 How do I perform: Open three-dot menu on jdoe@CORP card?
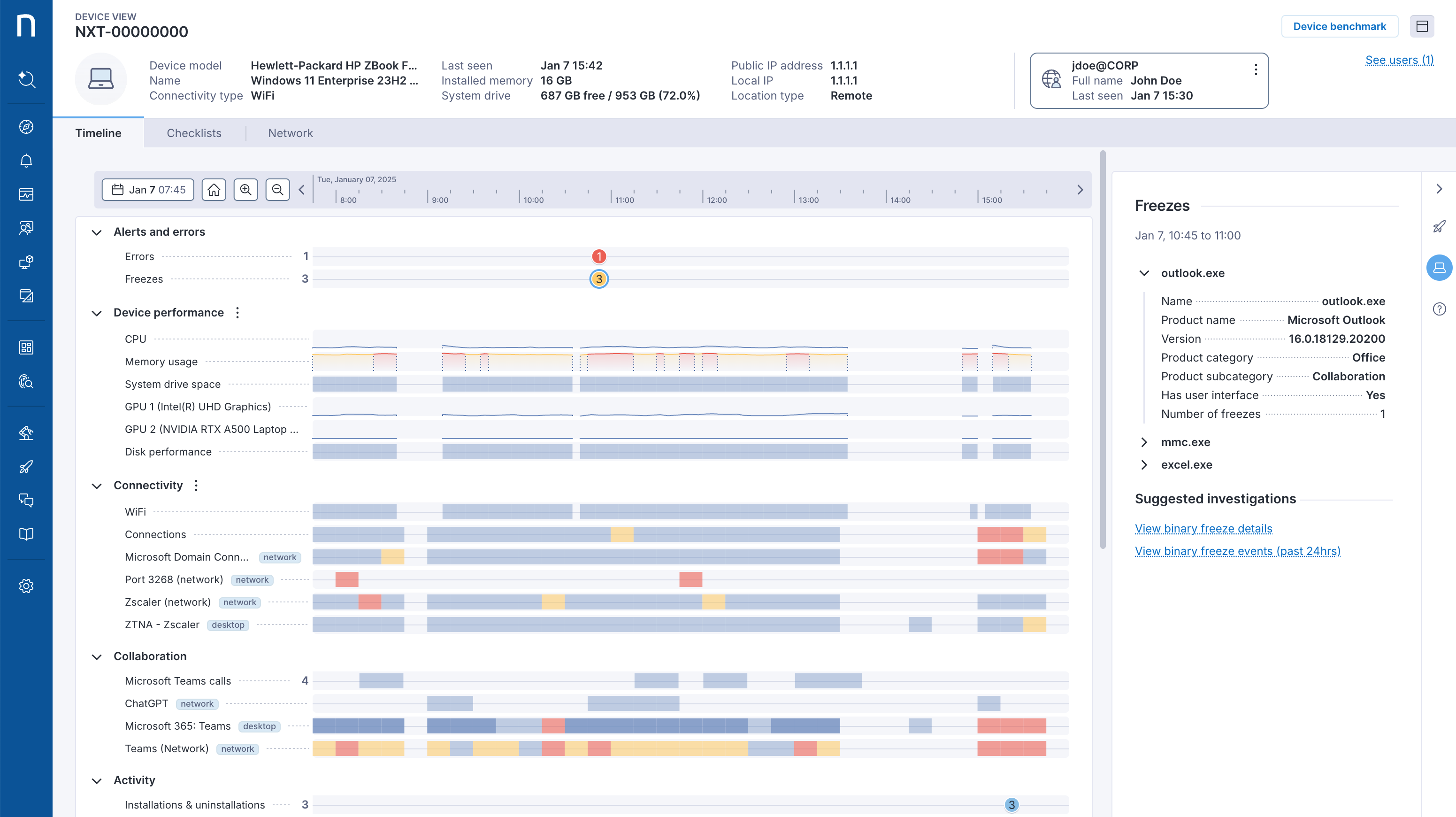(x=1256, y=70)
